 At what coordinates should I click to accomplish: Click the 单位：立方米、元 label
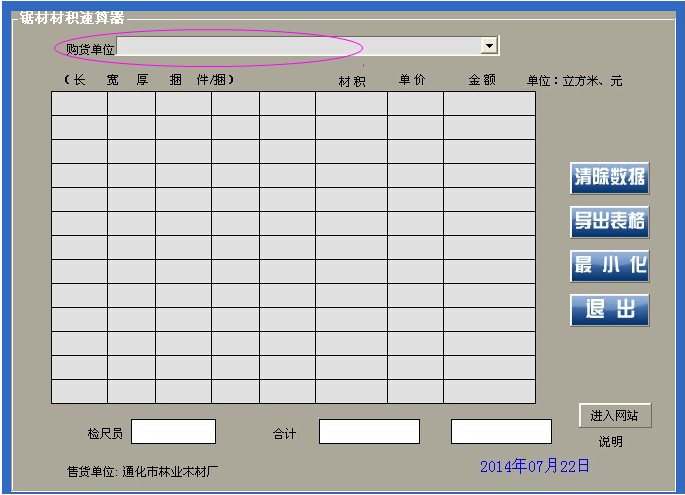[x=574, y=80]
